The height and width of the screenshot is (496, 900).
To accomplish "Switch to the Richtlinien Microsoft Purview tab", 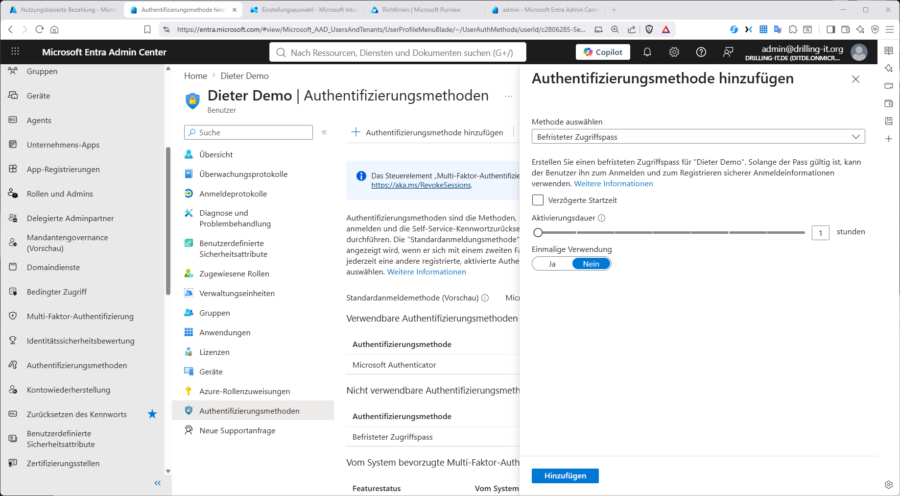I will point(421,10).
